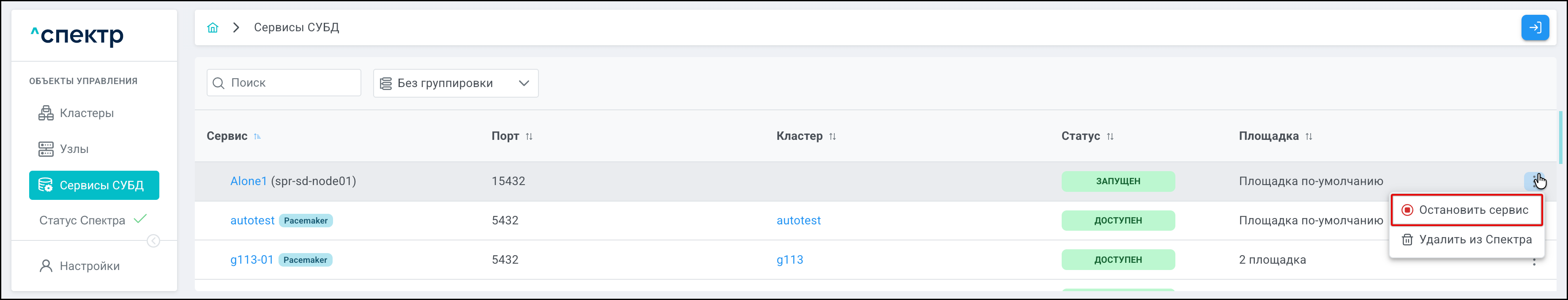Click the home breadcrumb icon
The image size is (1568, 300).
(x=213, y=27)
